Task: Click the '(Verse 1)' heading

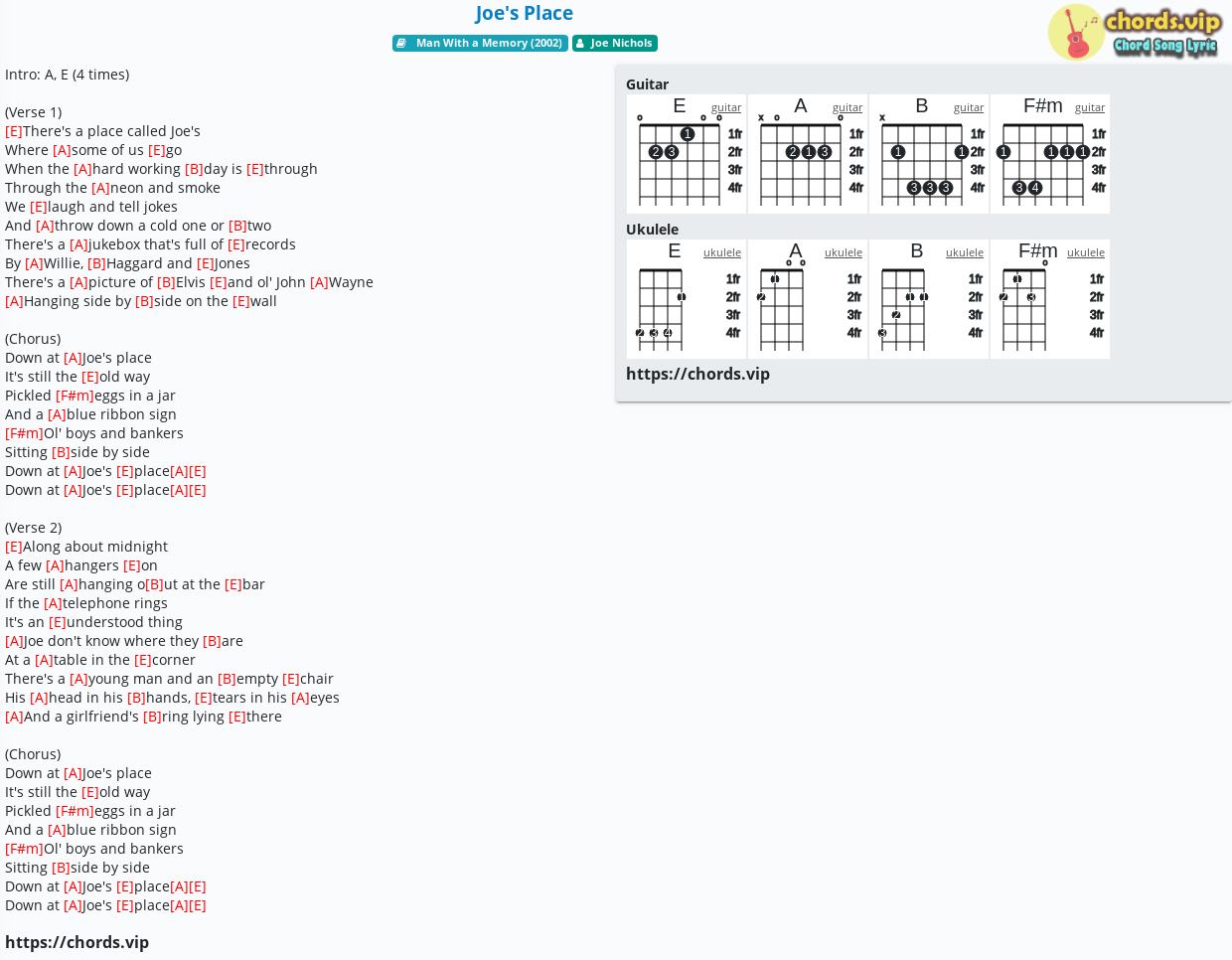Action: point(33,112)
